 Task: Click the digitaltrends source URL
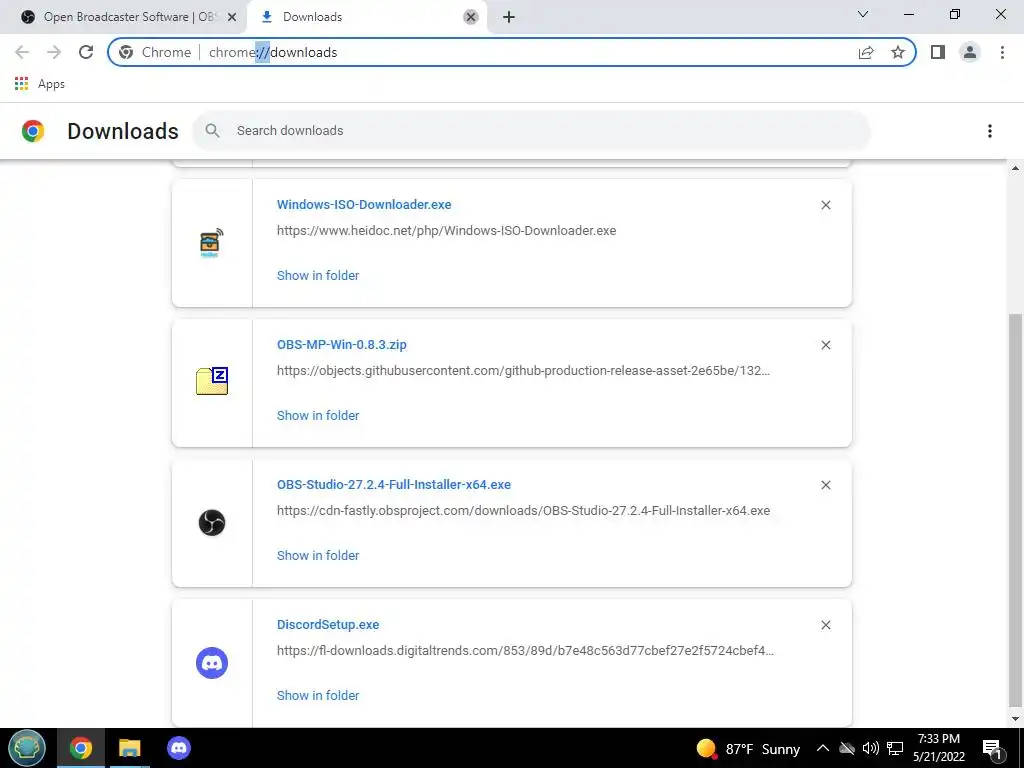(x=525, y=650)
